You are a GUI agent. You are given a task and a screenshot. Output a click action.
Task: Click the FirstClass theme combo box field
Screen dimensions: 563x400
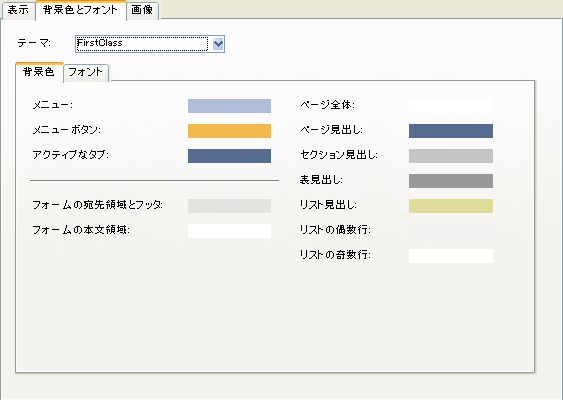[x=150, y=44]
